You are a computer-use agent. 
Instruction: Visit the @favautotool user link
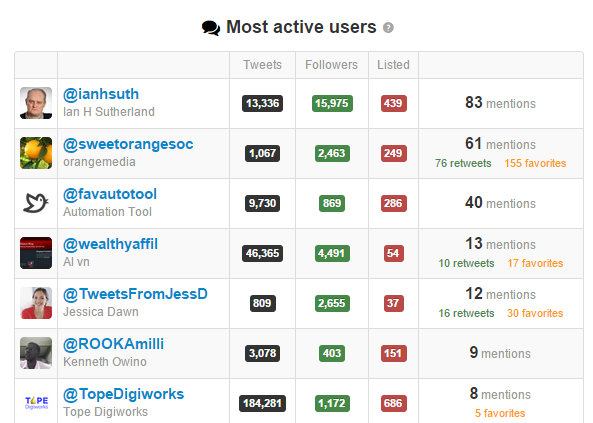click(x=110, y=194)
